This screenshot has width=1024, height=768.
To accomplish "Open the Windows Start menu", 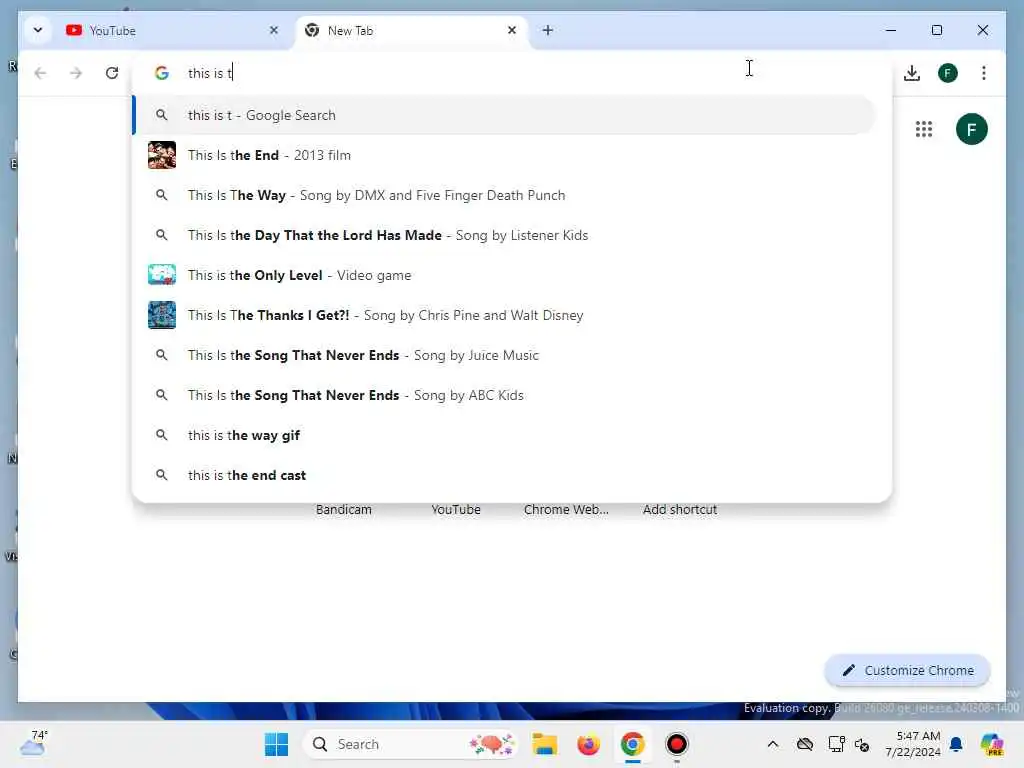I will [x=276, y=744].
